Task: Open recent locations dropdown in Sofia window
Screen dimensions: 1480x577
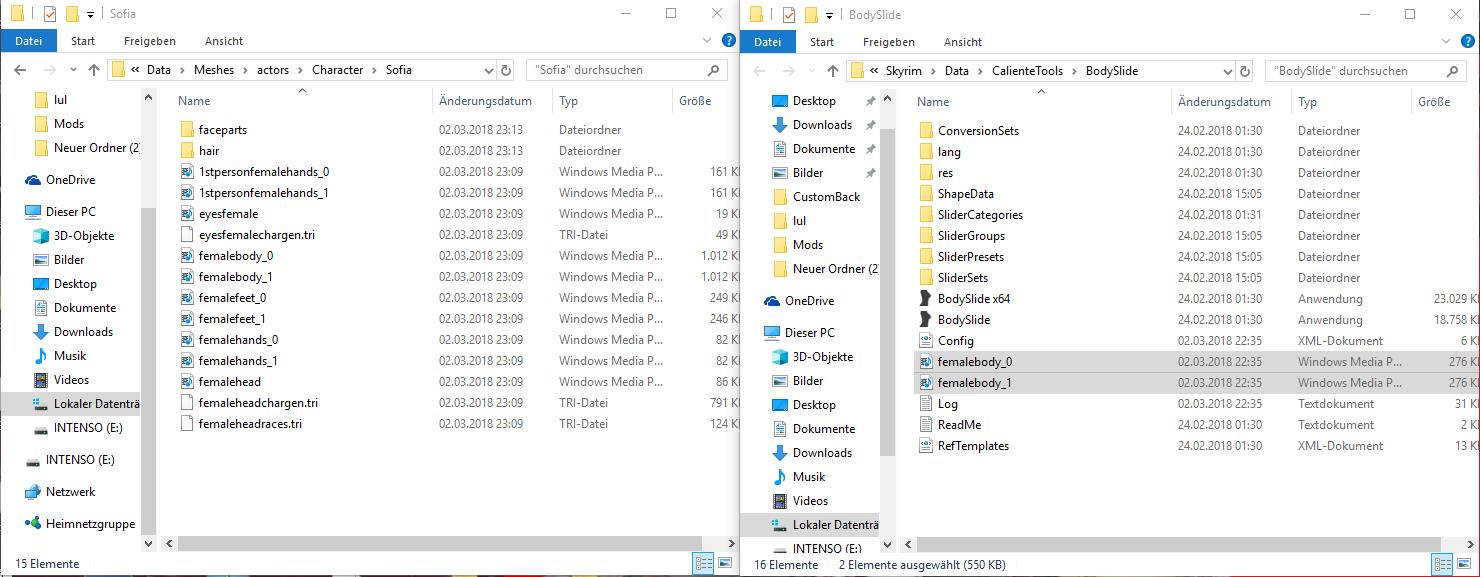Action: point(74,70)
